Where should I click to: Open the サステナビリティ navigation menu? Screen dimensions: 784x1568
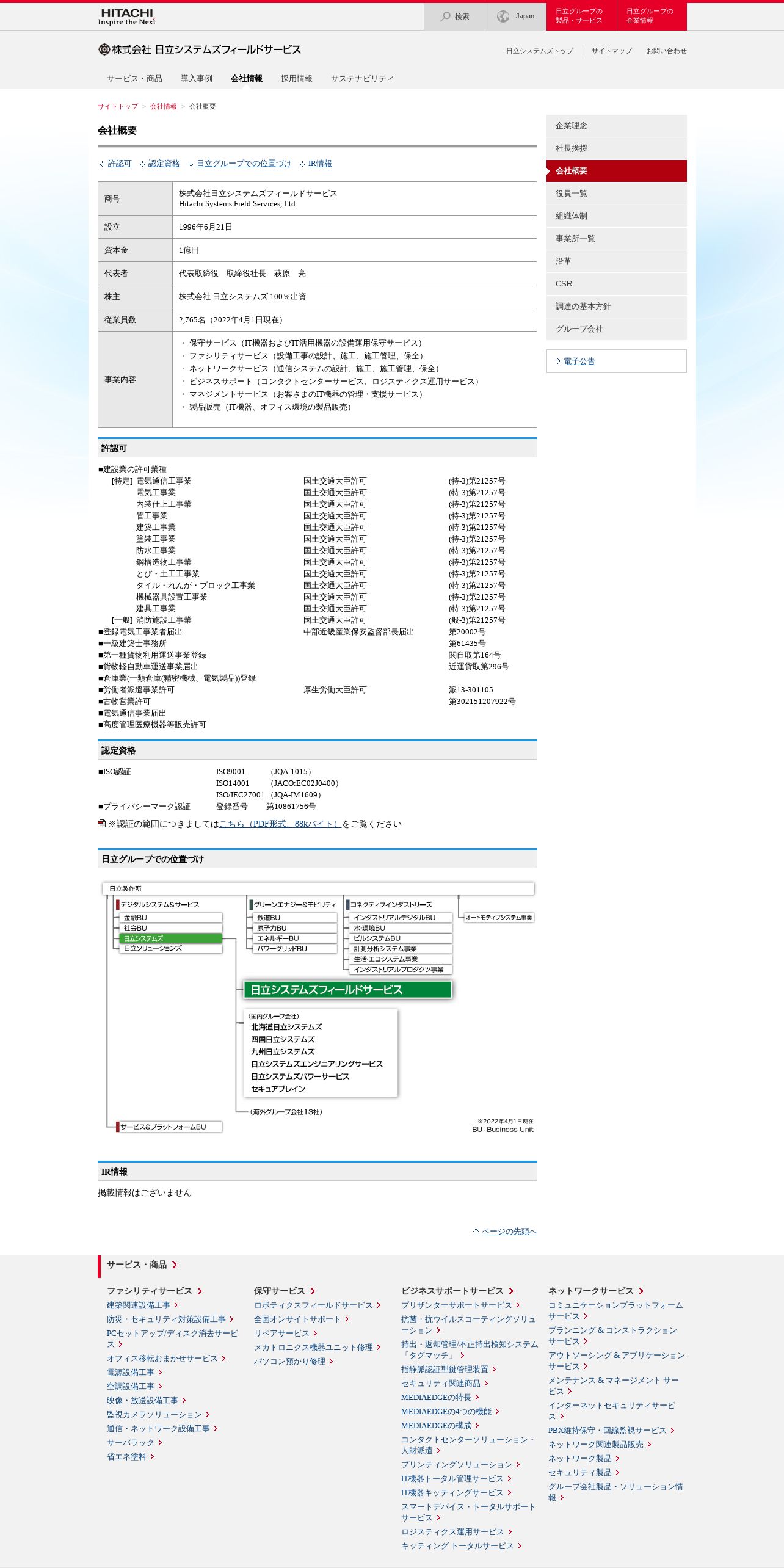click(362, 79)
